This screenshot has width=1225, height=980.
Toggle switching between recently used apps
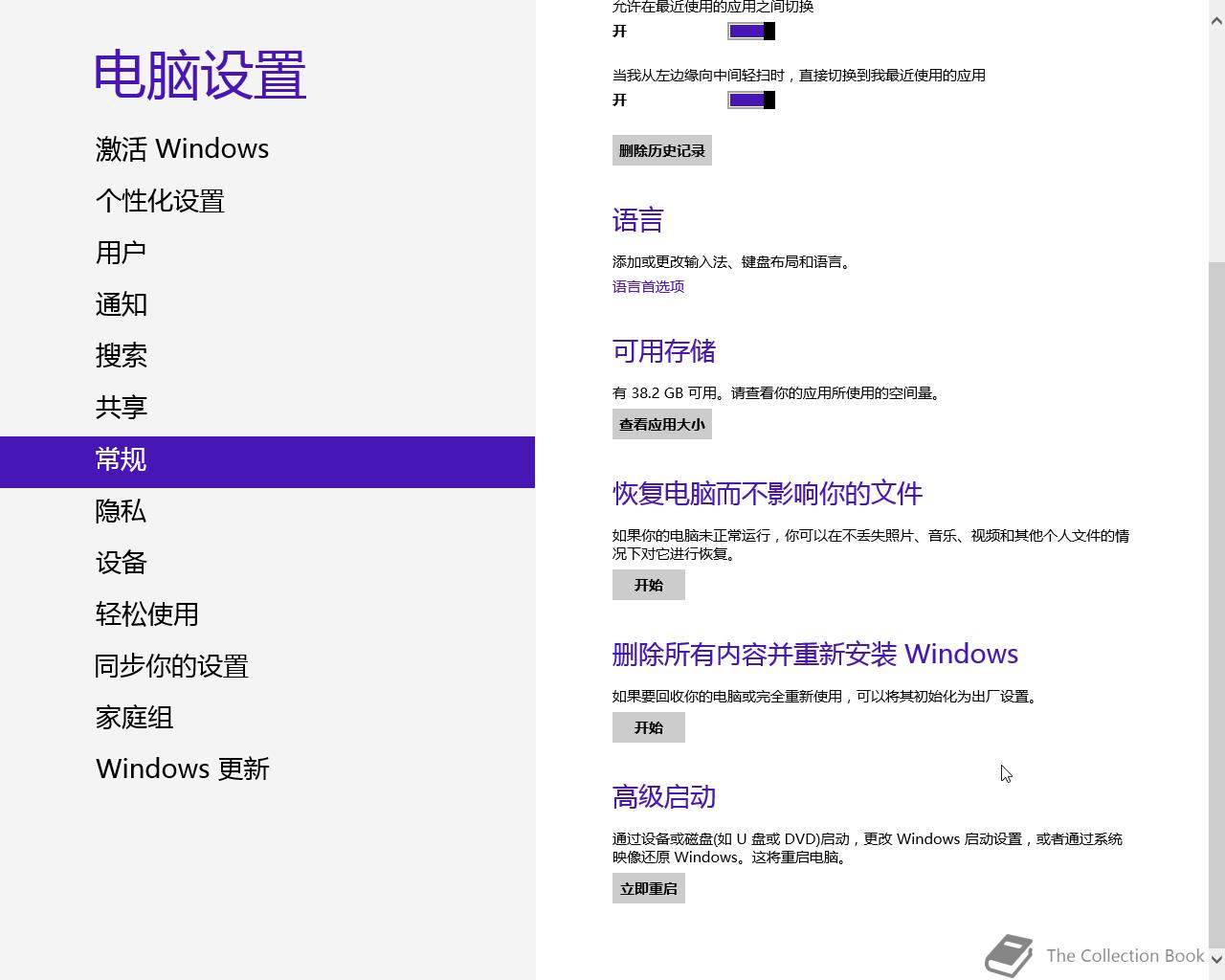point(751,32)
